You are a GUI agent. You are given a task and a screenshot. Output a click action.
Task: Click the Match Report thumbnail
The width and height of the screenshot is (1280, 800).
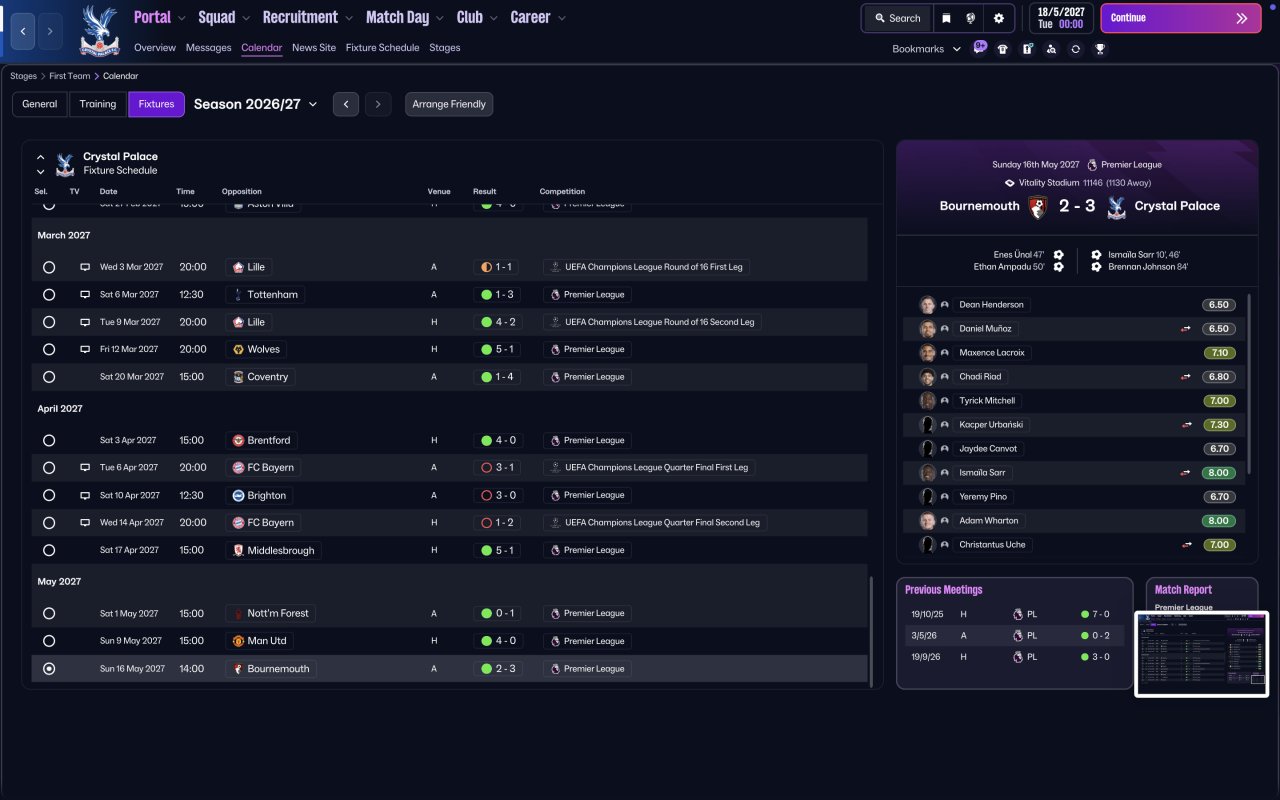(x=1202, y=653)
